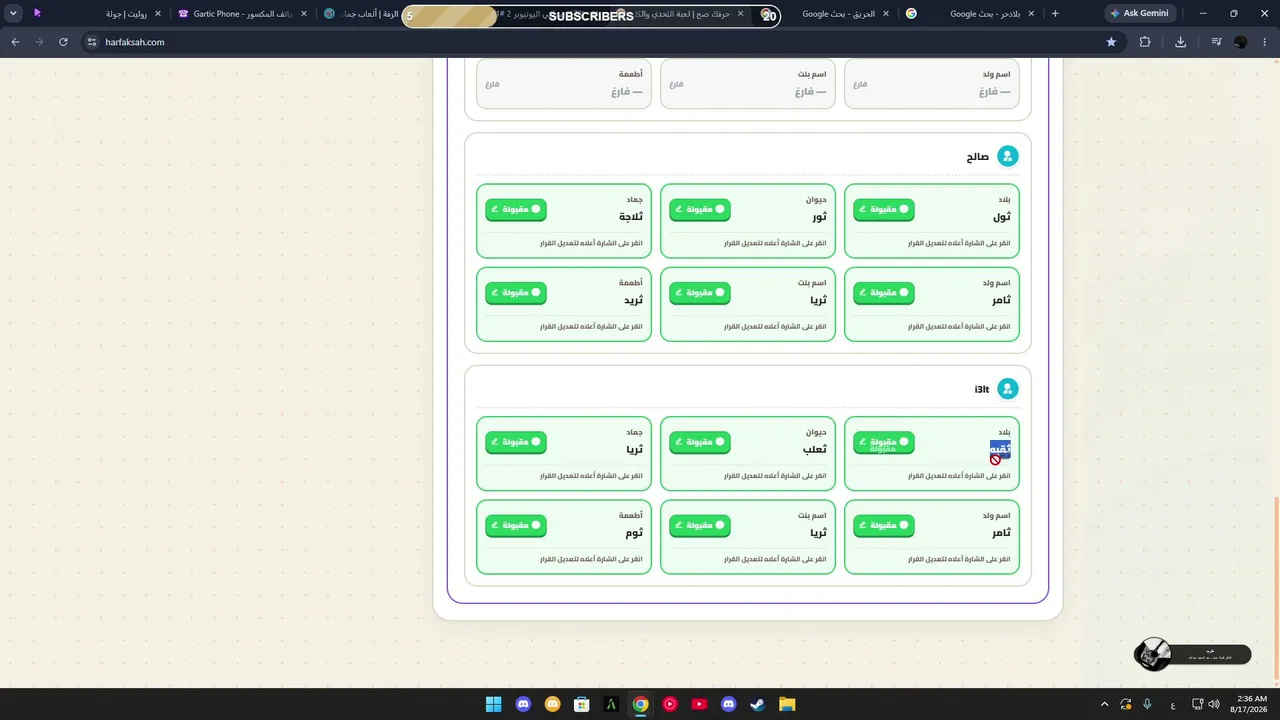Click the avatar icon next to i3lt

tap(1008, 388)
